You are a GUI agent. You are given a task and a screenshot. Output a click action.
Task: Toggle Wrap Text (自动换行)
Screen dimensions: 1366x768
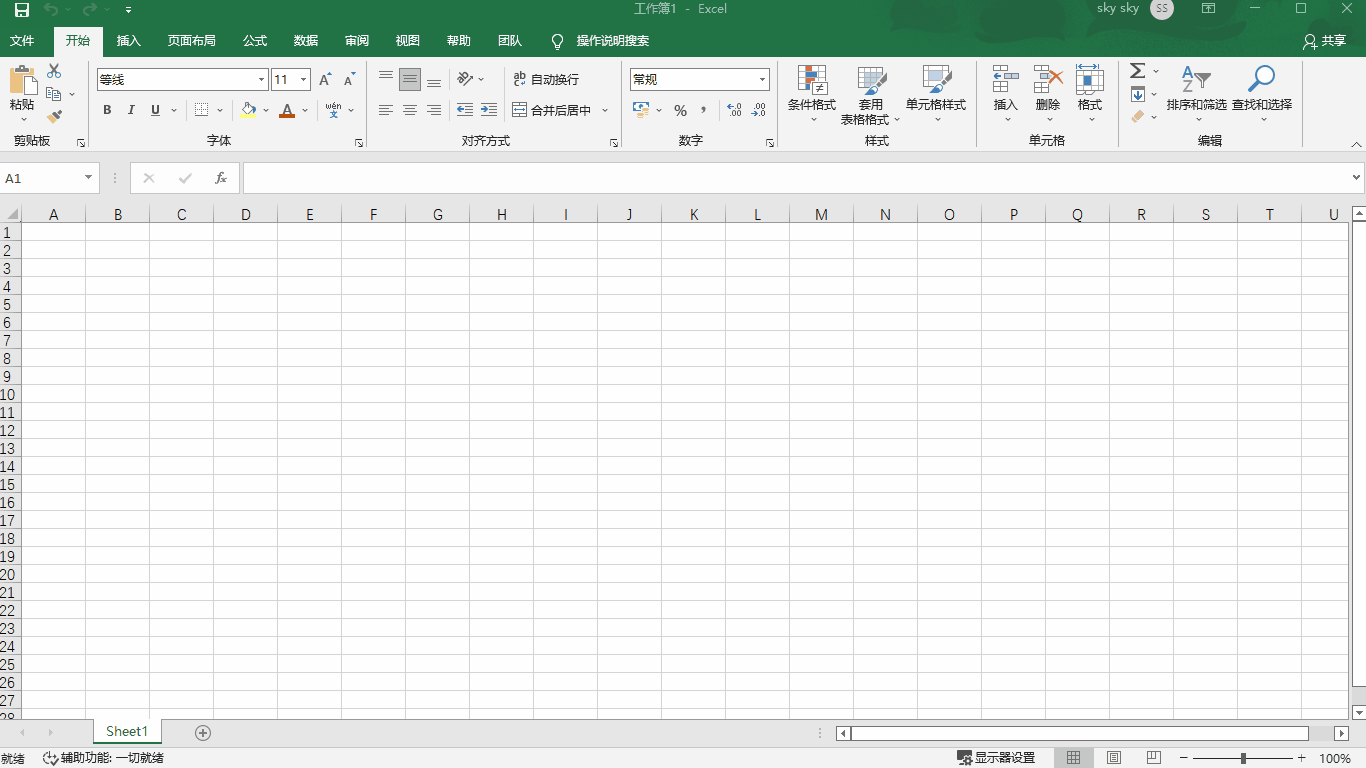545,80
